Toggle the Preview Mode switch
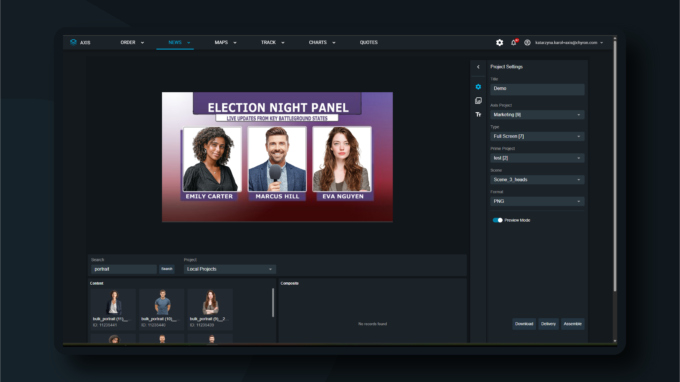This screenshot has width=680, height=382. click(497, 220)
